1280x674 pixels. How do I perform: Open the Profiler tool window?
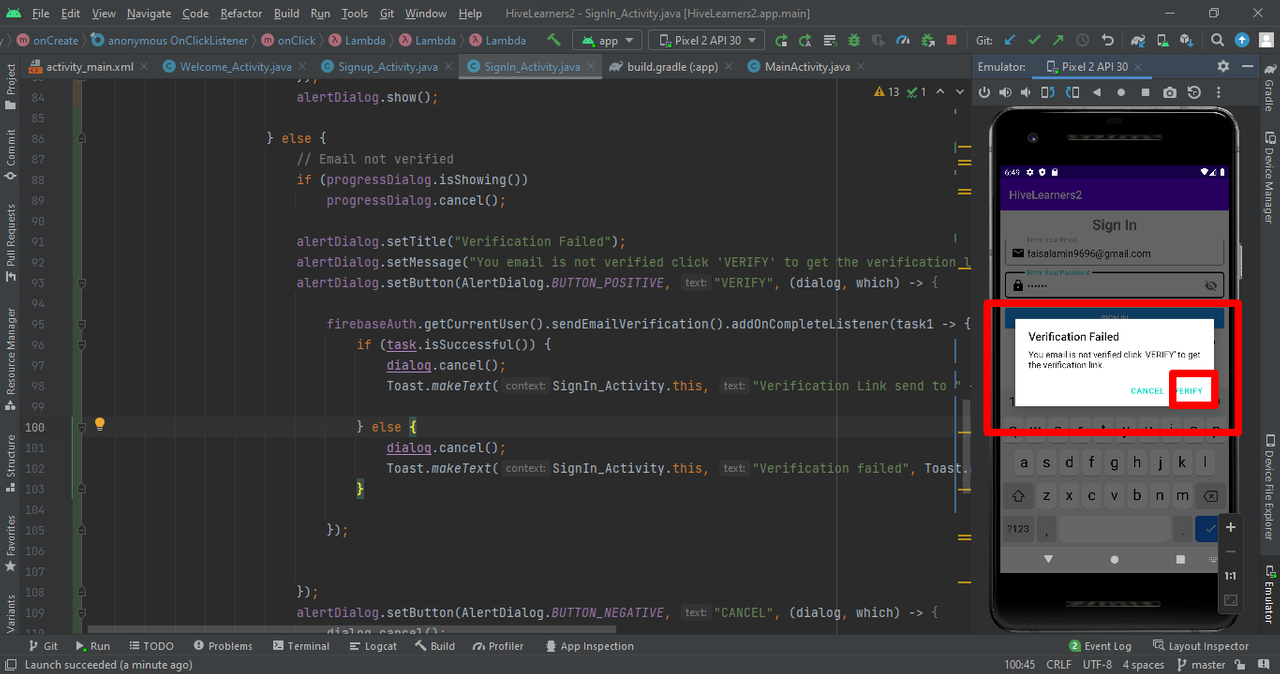click(498, 646)
